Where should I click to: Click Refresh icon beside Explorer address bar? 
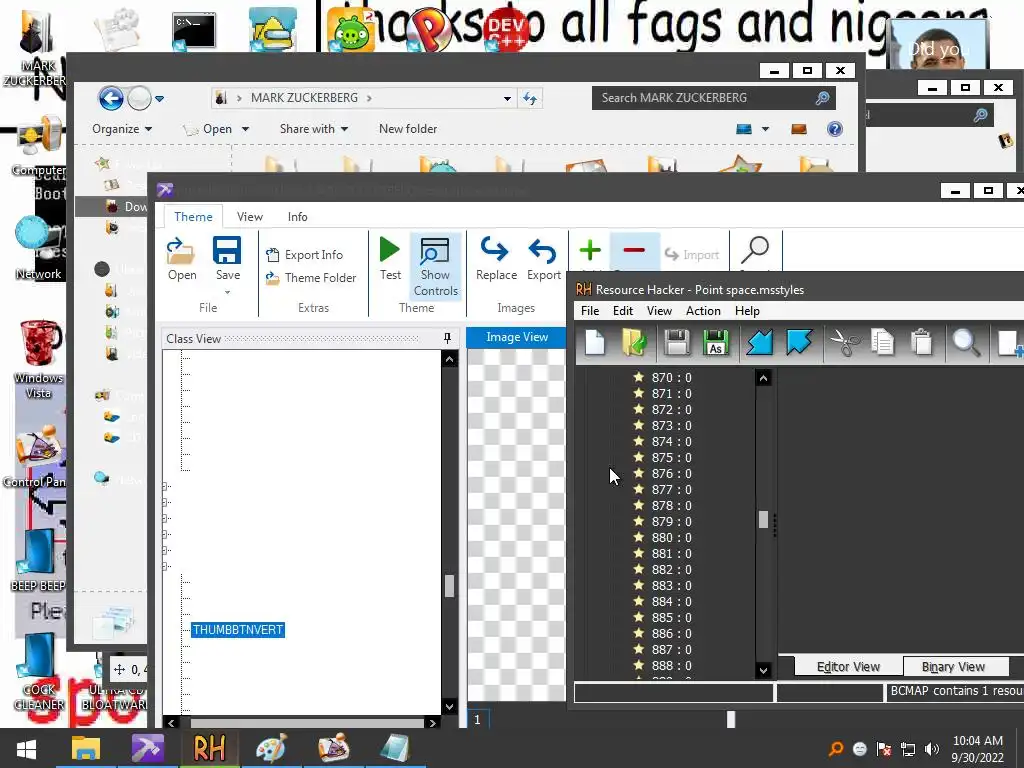tap(530, 99)
